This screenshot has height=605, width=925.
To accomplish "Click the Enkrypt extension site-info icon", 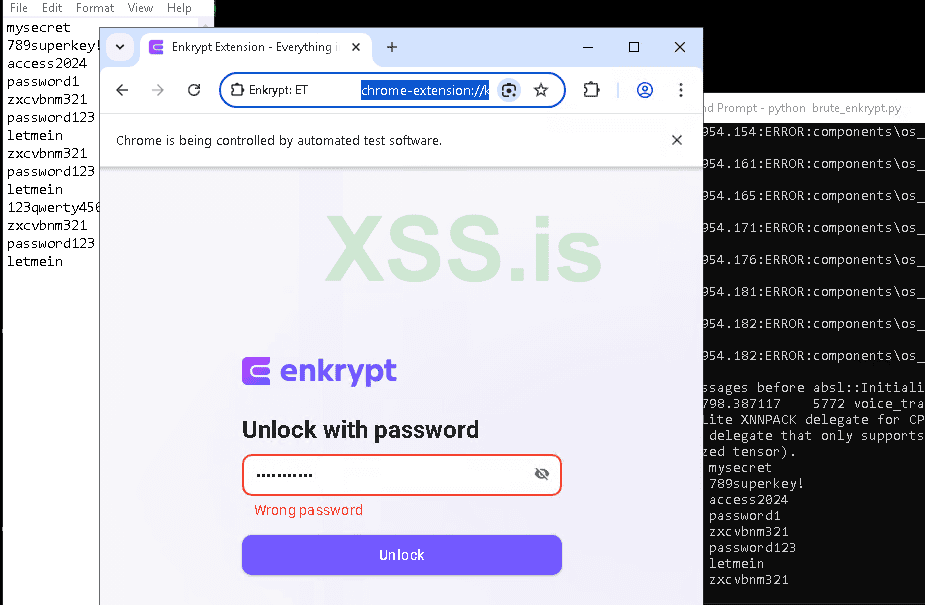I will coord(237,90).
